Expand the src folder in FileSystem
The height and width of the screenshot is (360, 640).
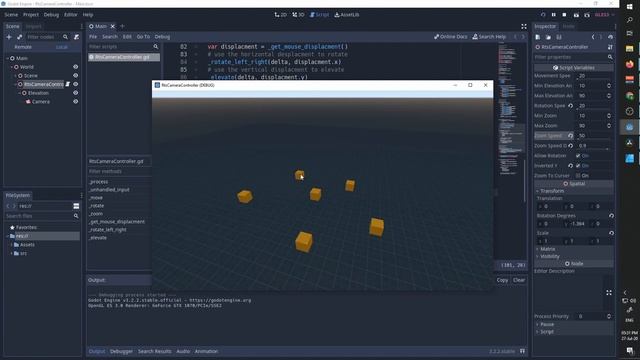(11, 253)
